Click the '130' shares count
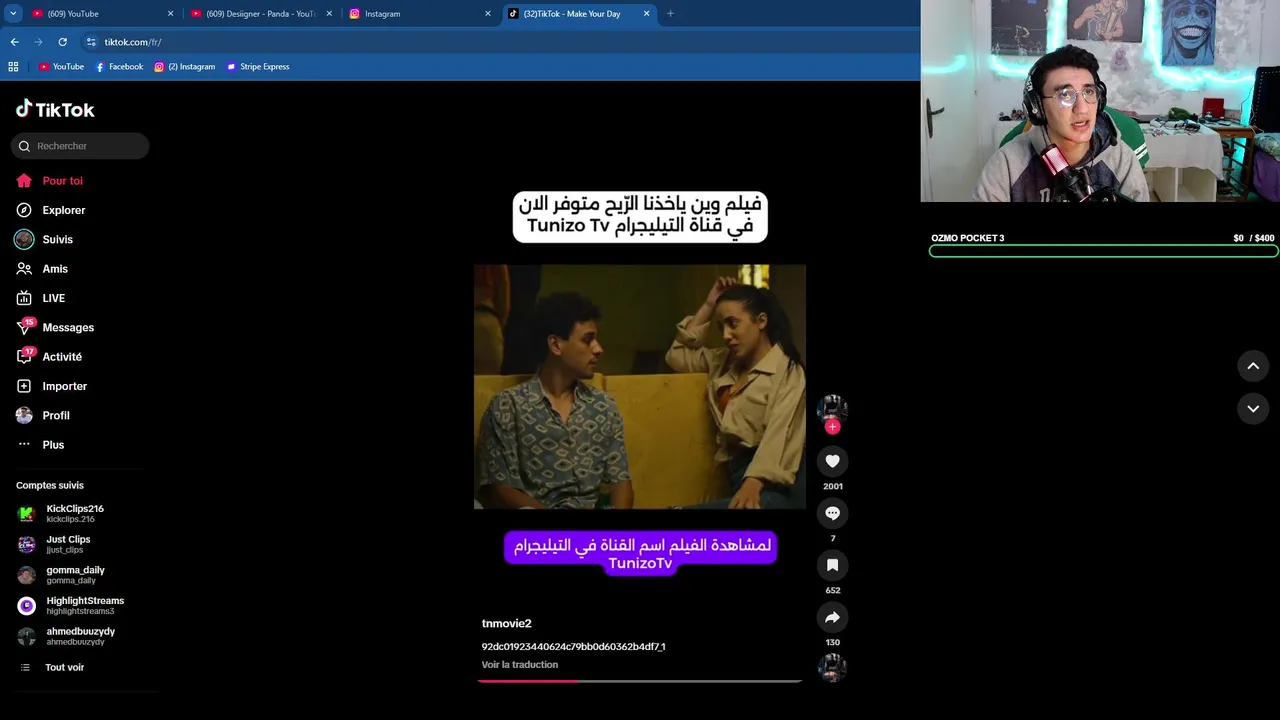This screenshot has height=720, width=1280. (832, 642)
